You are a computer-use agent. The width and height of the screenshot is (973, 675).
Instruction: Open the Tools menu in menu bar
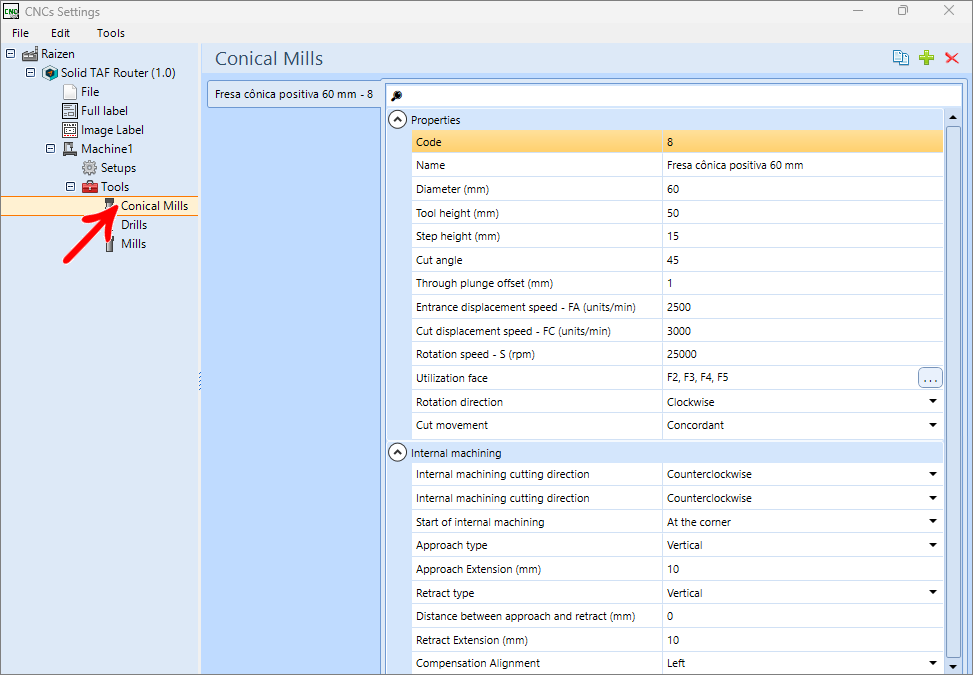tap(110, 33)
